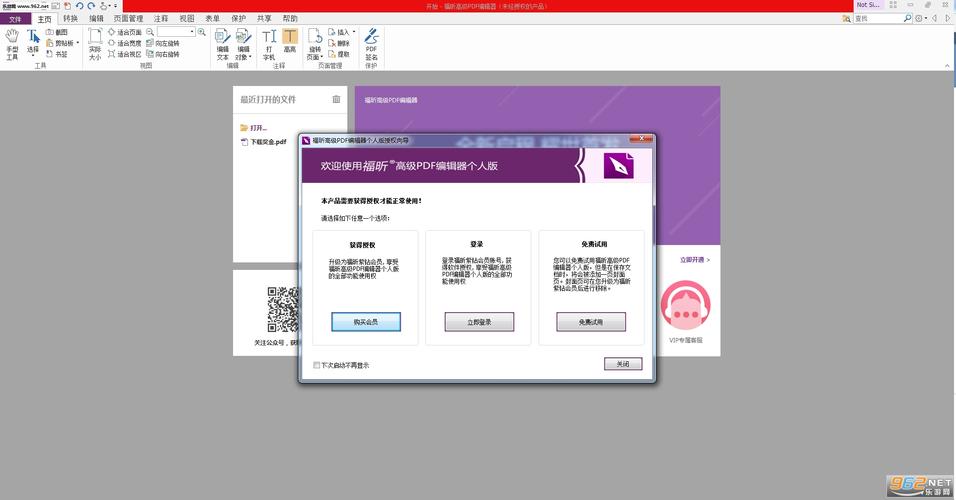This screenshot has height=500, width=956.
Task: Click the VIP customer service headset icon
Action: click(x=685, y=305)
